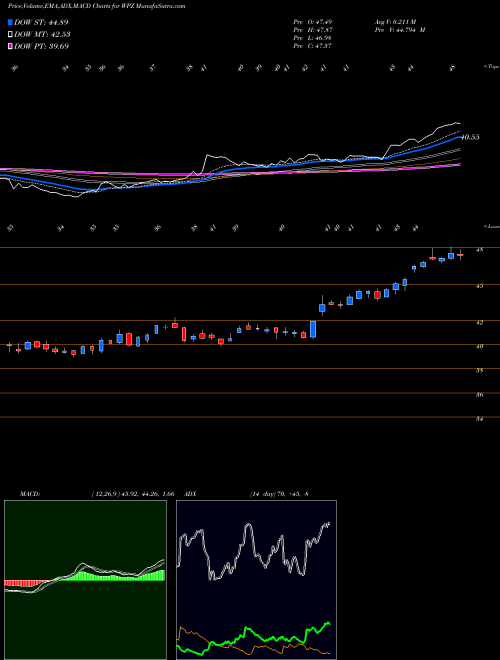Click the 36 price axis label
500x660 pixels.
click(x=479, y=395)
